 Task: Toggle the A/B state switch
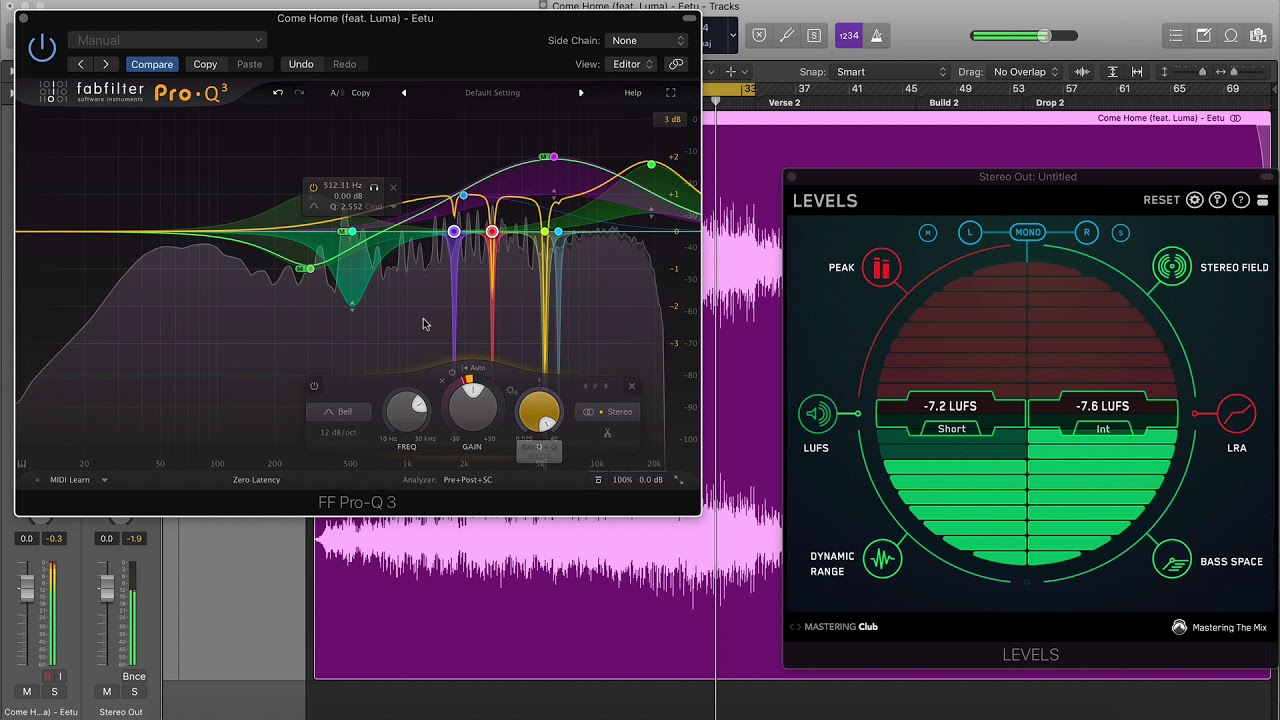coord(336,93)
